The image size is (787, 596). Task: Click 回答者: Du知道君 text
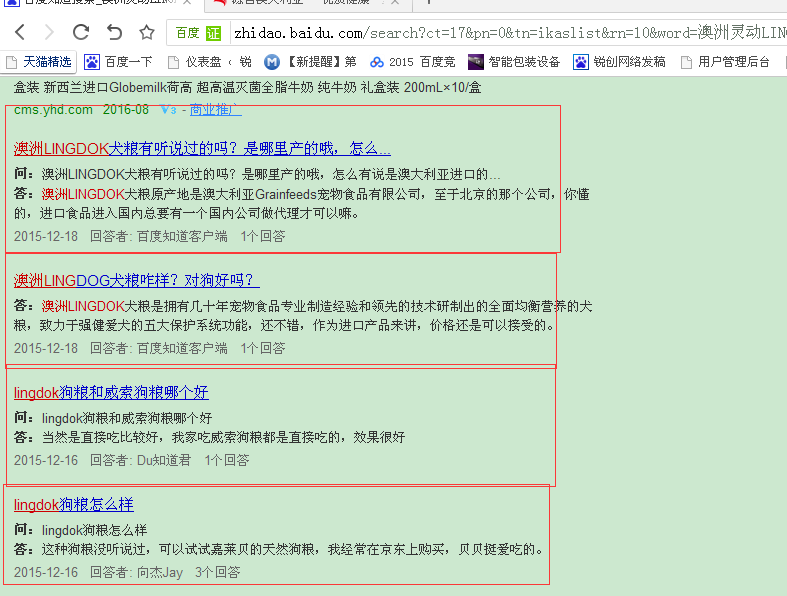click(141, 460)
